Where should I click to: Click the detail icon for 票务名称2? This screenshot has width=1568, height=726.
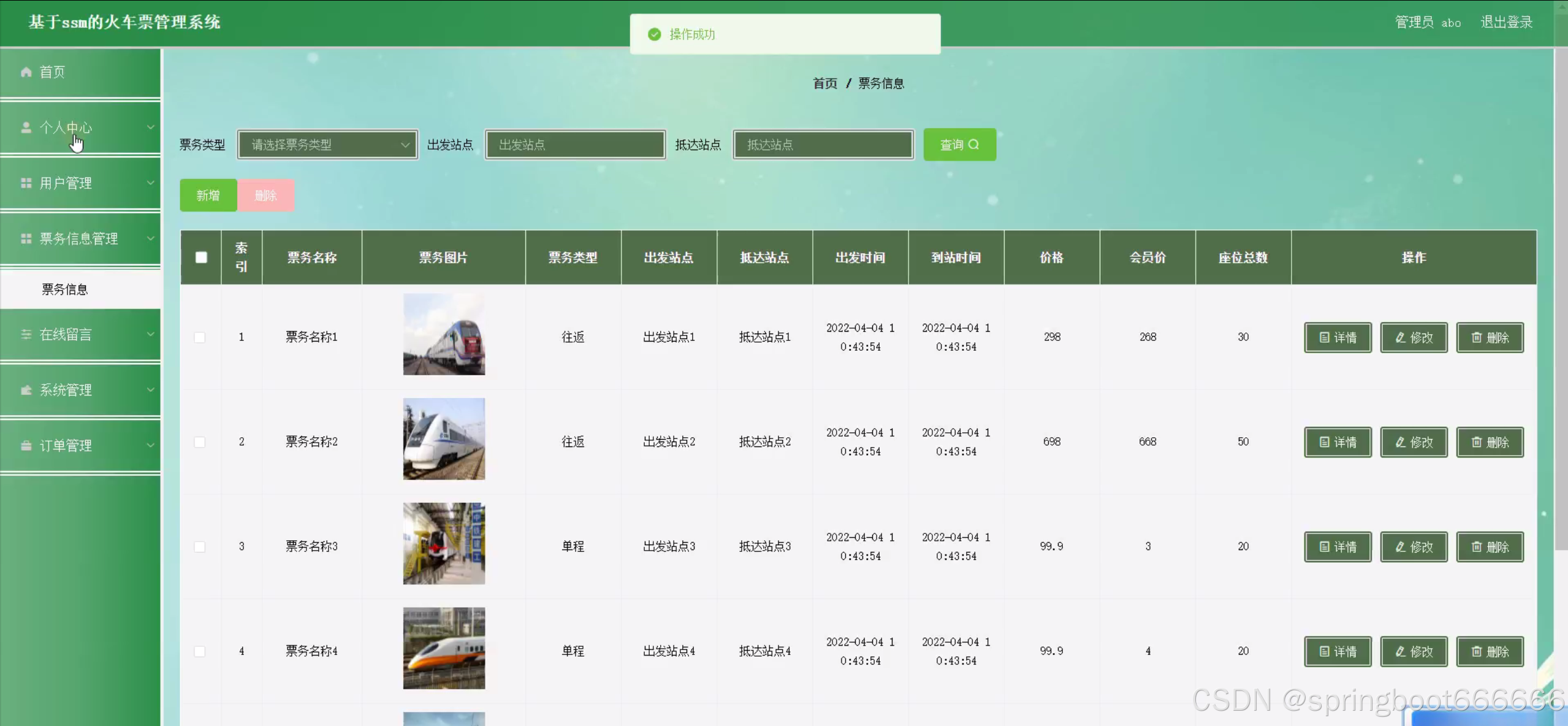click(1324, 442)
